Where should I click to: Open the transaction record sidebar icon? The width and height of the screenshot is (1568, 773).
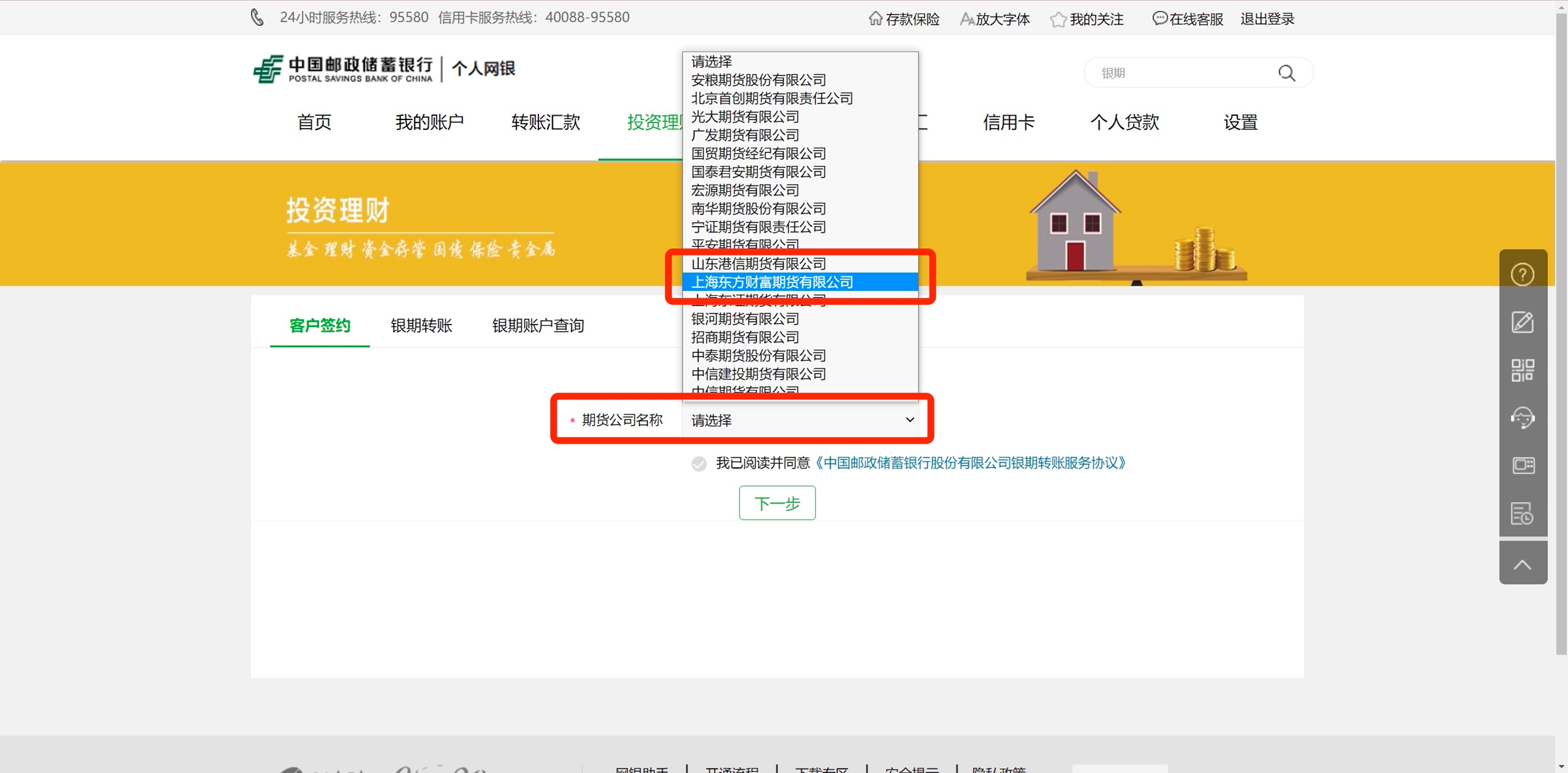click(x=1523, y=513)
